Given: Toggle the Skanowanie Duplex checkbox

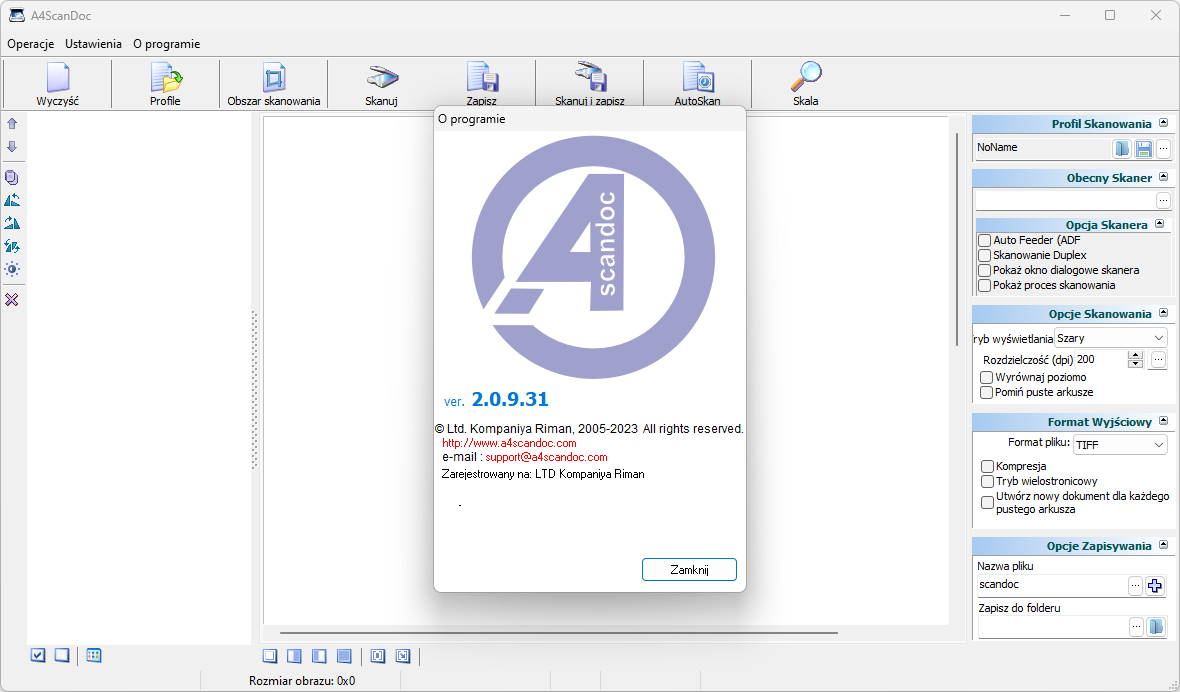Looking at the screenshot, I should point(984,256).
